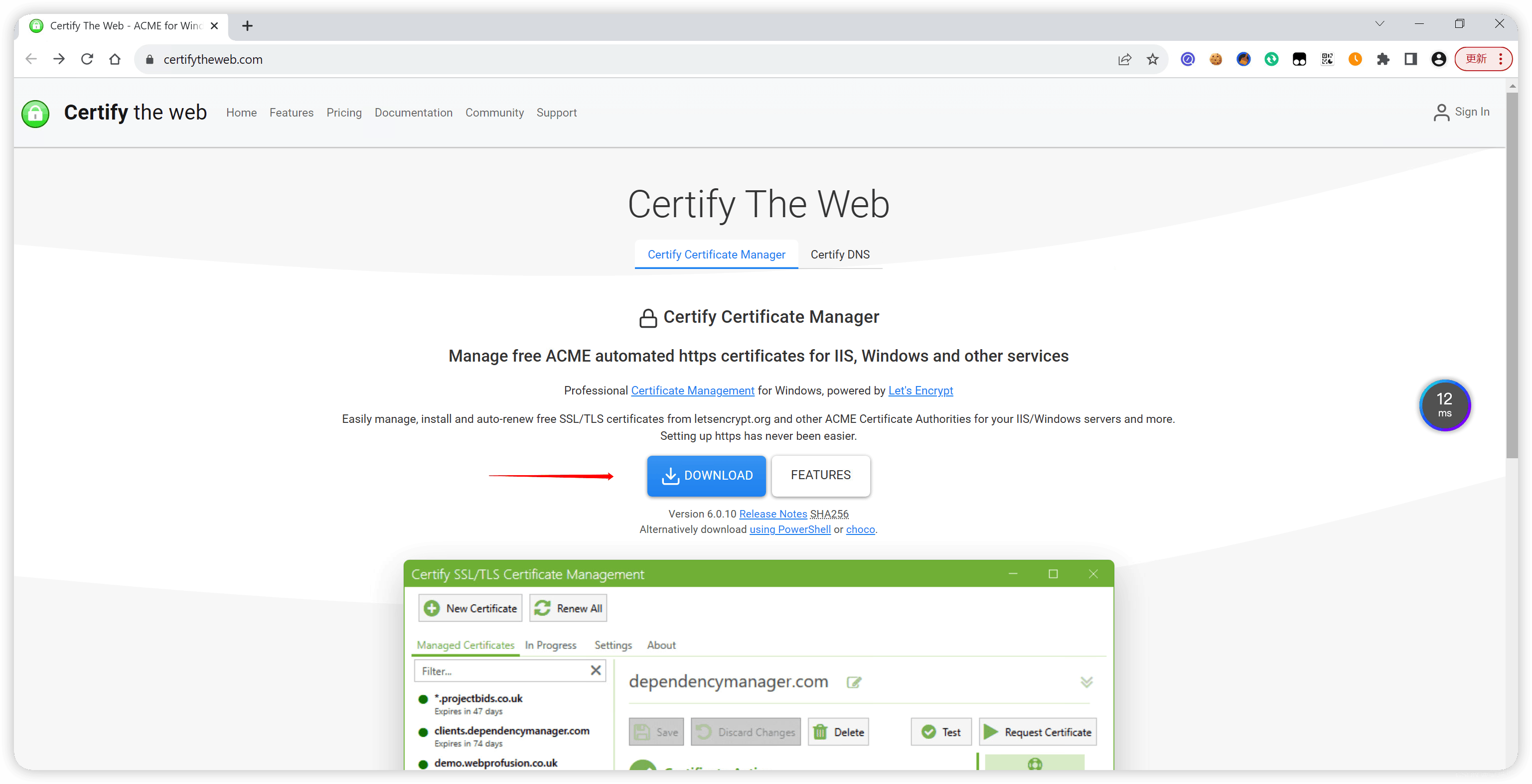
Task: Open the Chrome profile avatar
Action: [1439, 59]
